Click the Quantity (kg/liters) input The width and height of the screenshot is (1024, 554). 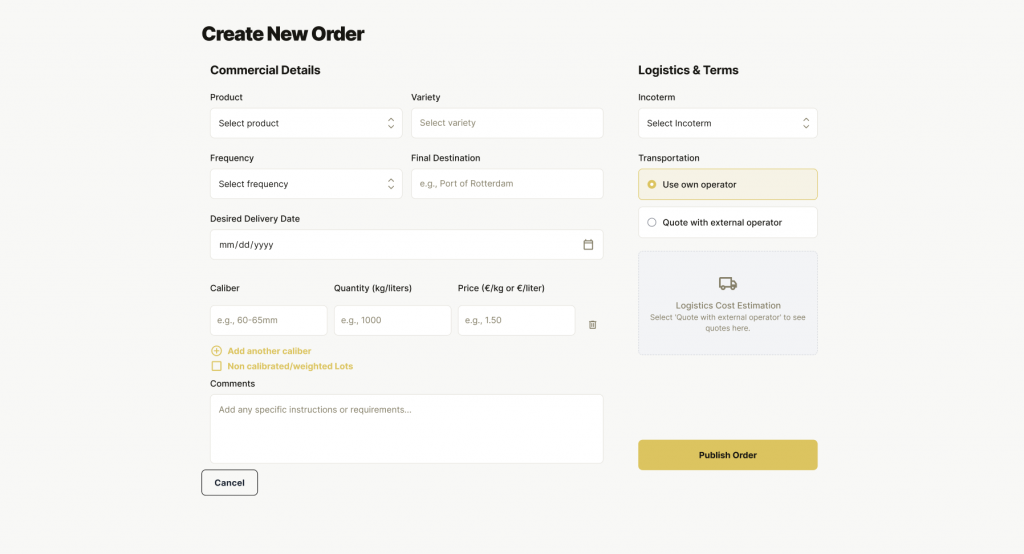point(392,320)
